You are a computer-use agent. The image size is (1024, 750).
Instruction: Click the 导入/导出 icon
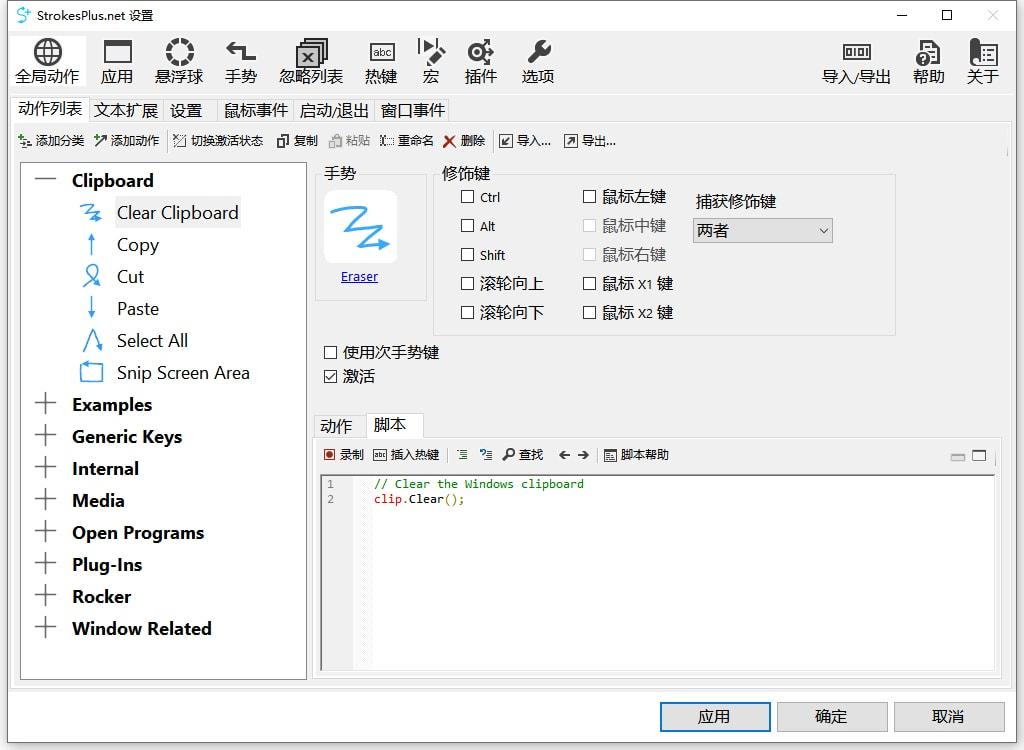click(x=858, y=62)
